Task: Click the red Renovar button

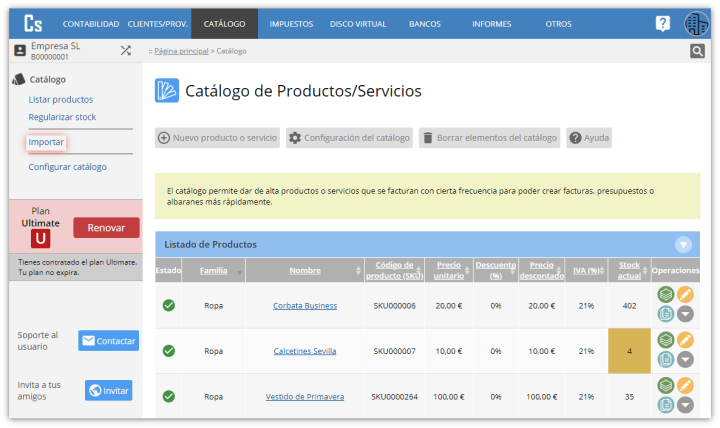Action: (106, 228)
